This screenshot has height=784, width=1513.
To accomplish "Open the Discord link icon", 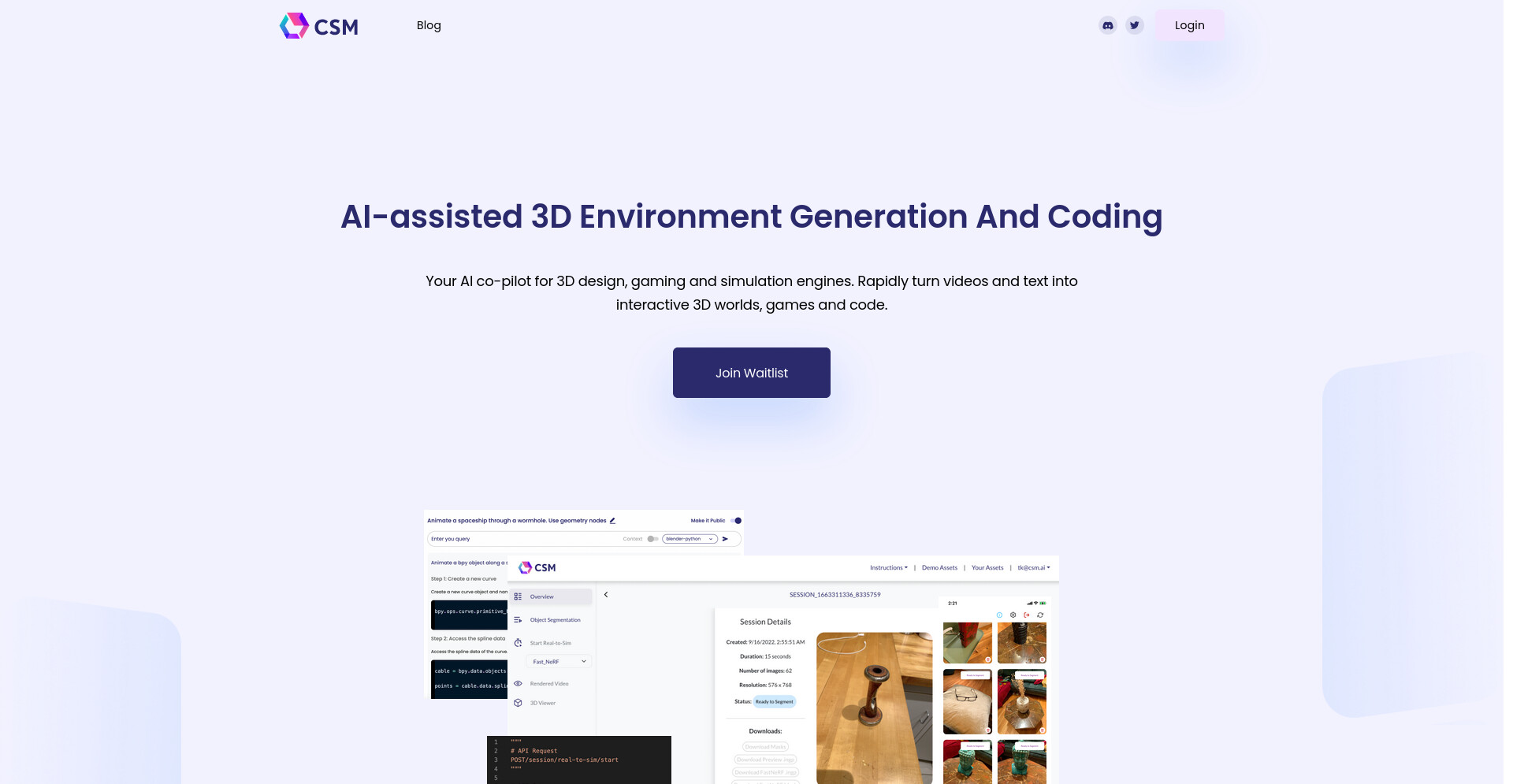I will coord(1107,25).
